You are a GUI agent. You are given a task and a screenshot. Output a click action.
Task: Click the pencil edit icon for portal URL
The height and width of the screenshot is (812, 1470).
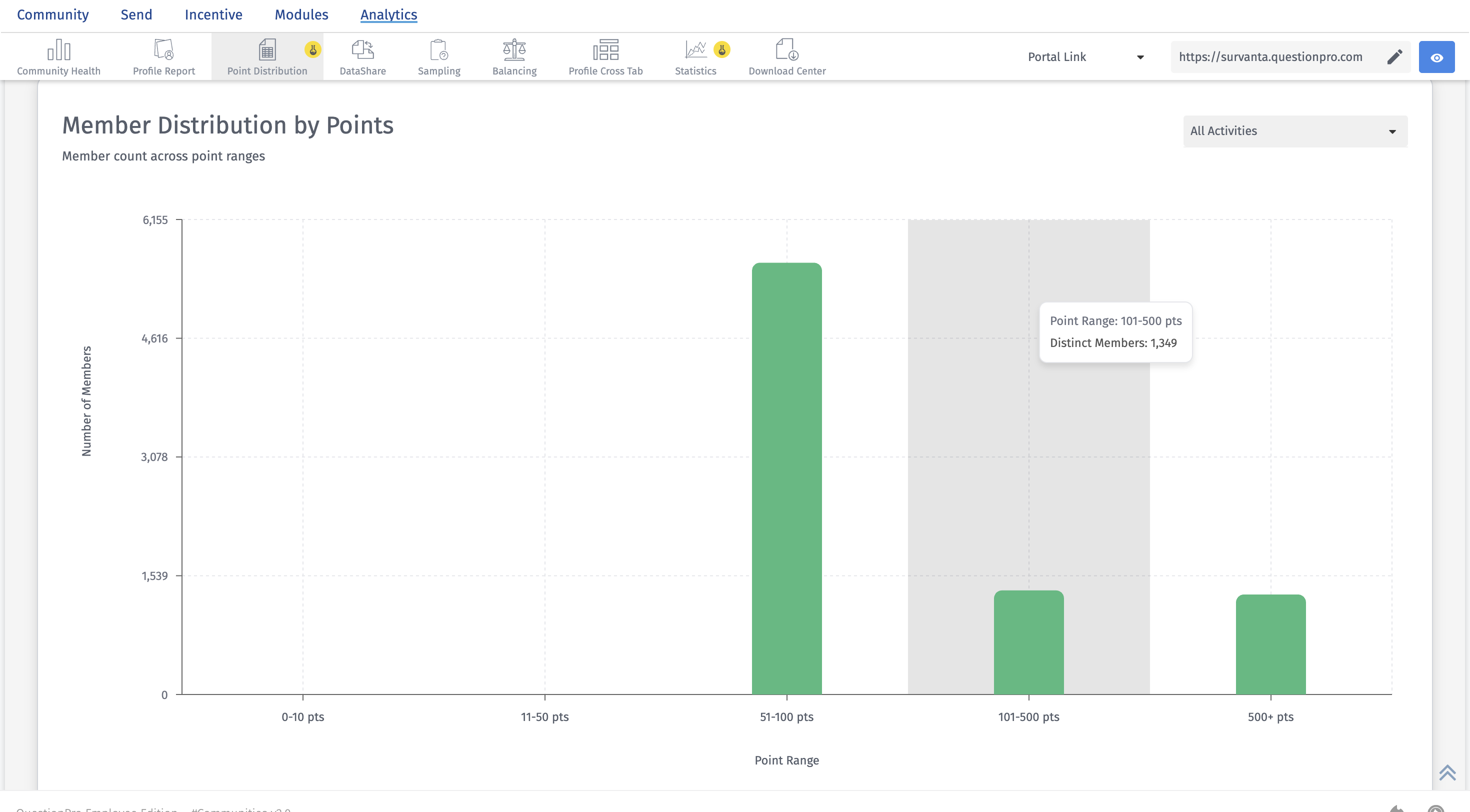click(x=1394, y=56)
